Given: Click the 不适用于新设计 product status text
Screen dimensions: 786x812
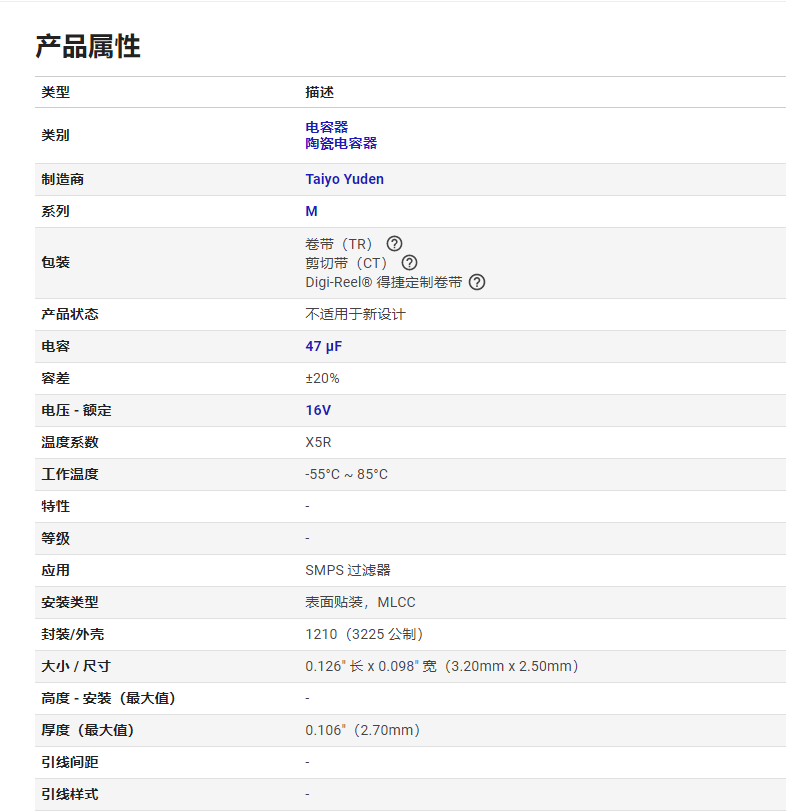Looking at the screenshot, I should tap(355, 314).
